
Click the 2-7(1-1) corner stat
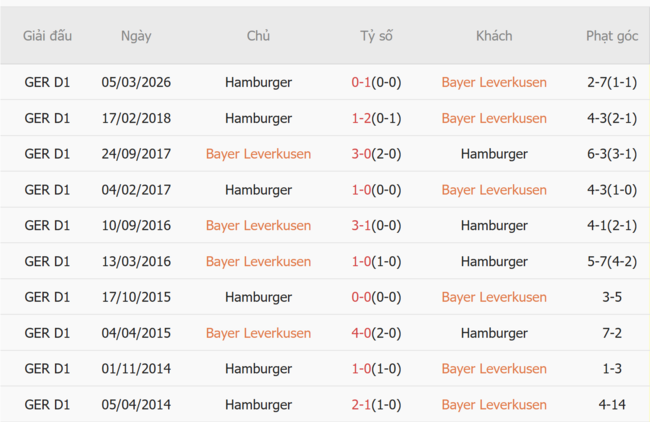point(612,82)
